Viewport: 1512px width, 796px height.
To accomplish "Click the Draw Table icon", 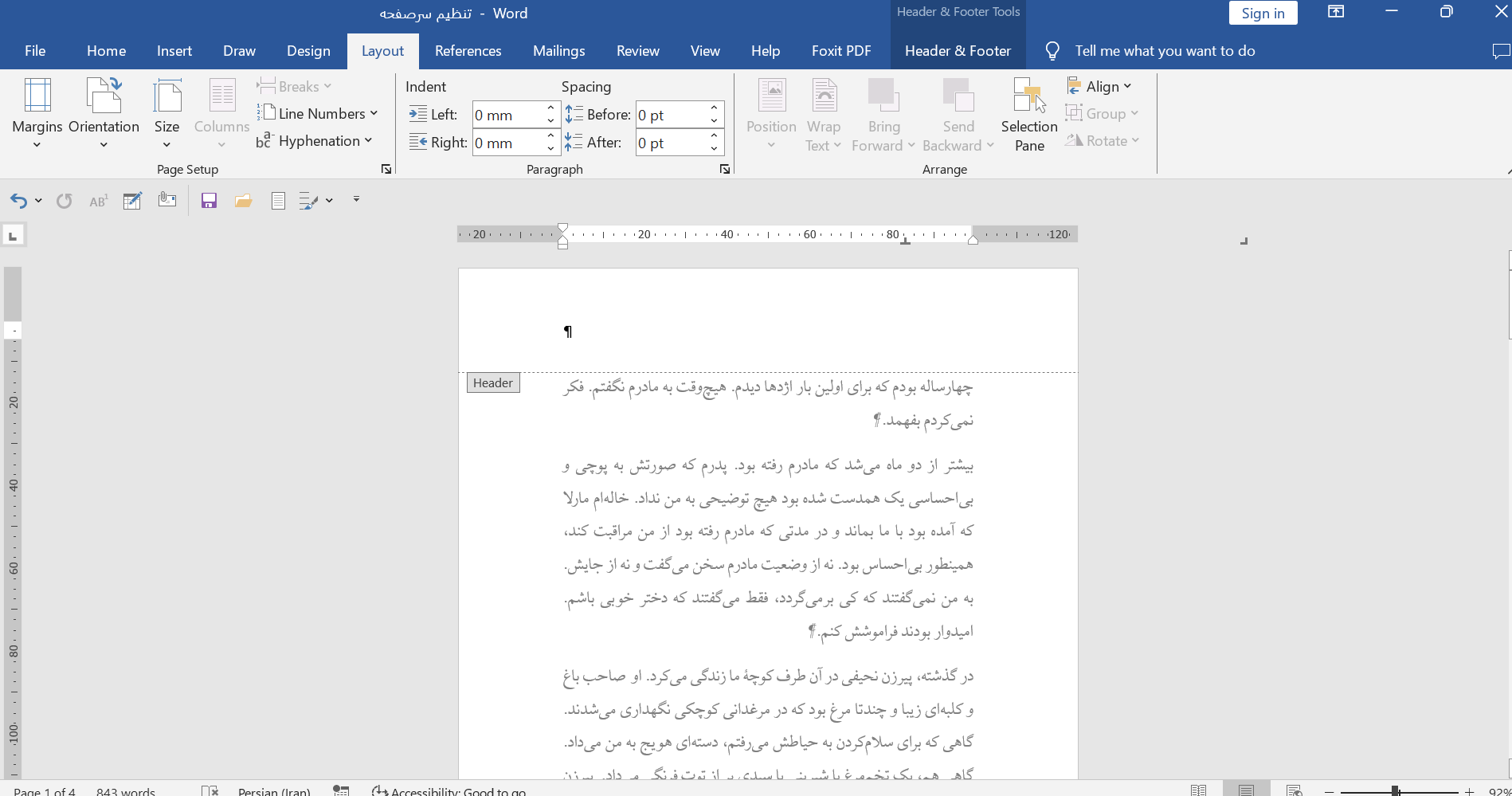I will point(132,201).
